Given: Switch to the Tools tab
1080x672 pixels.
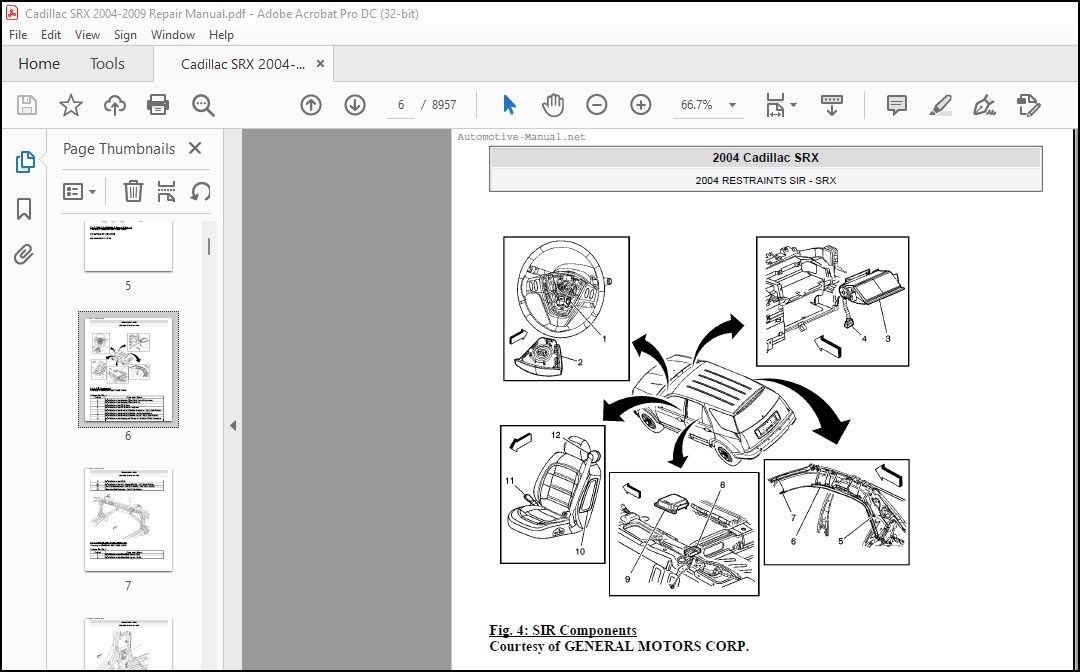Looking at the screenshot, I should click(107, 63).
